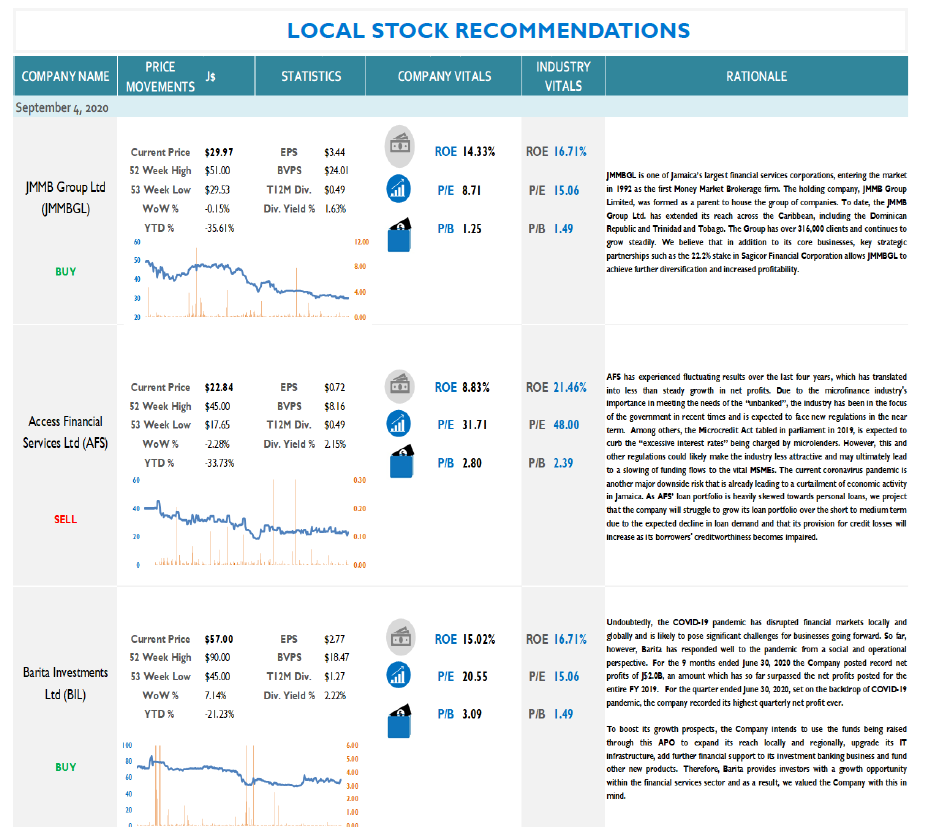The image size is (934, 827).
Task: Select the Barita BVPS value $18.47
Action: [x=337, y=657]
